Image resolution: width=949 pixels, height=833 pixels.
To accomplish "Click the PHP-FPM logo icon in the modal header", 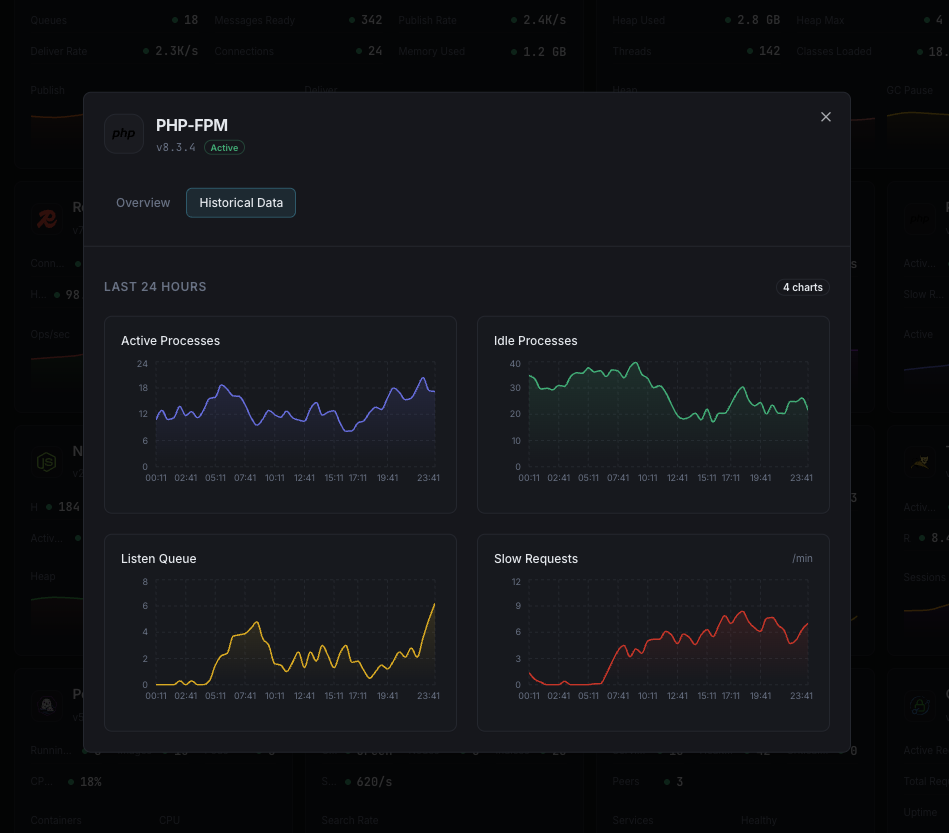I will (124, 132).
